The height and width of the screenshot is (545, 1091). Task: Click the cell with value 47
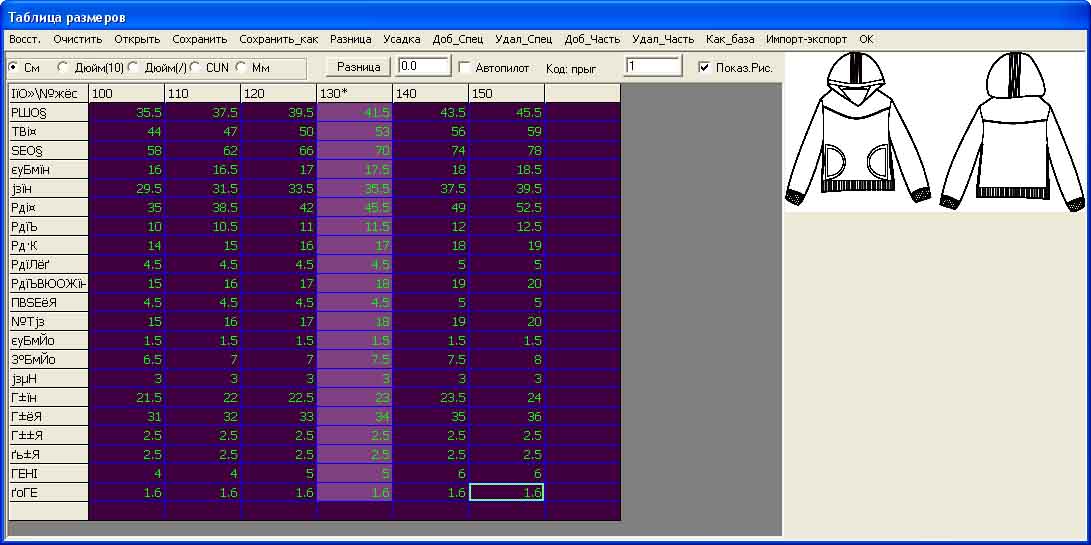(x=202, y=132)
